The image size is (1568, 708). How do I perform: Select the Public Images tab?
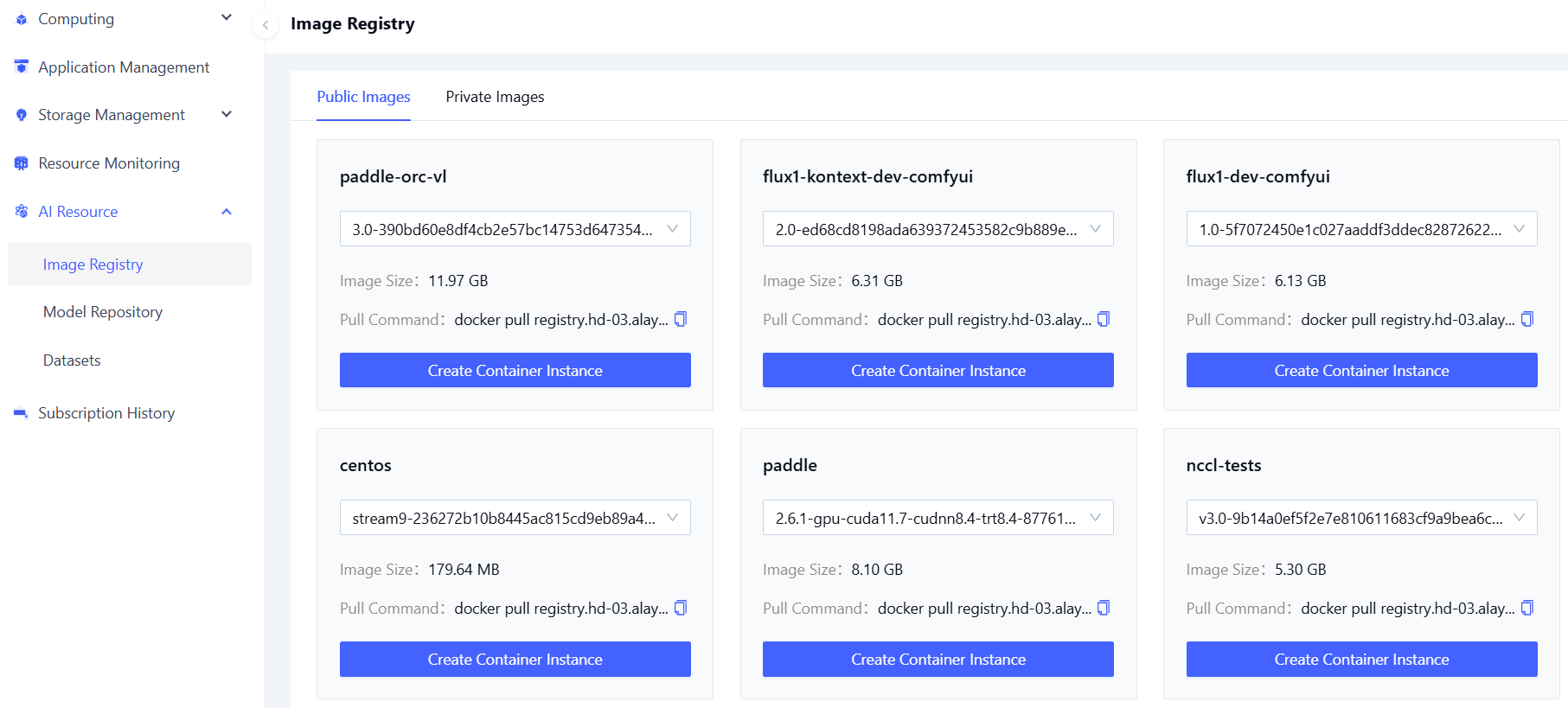(x=363, y=97)
